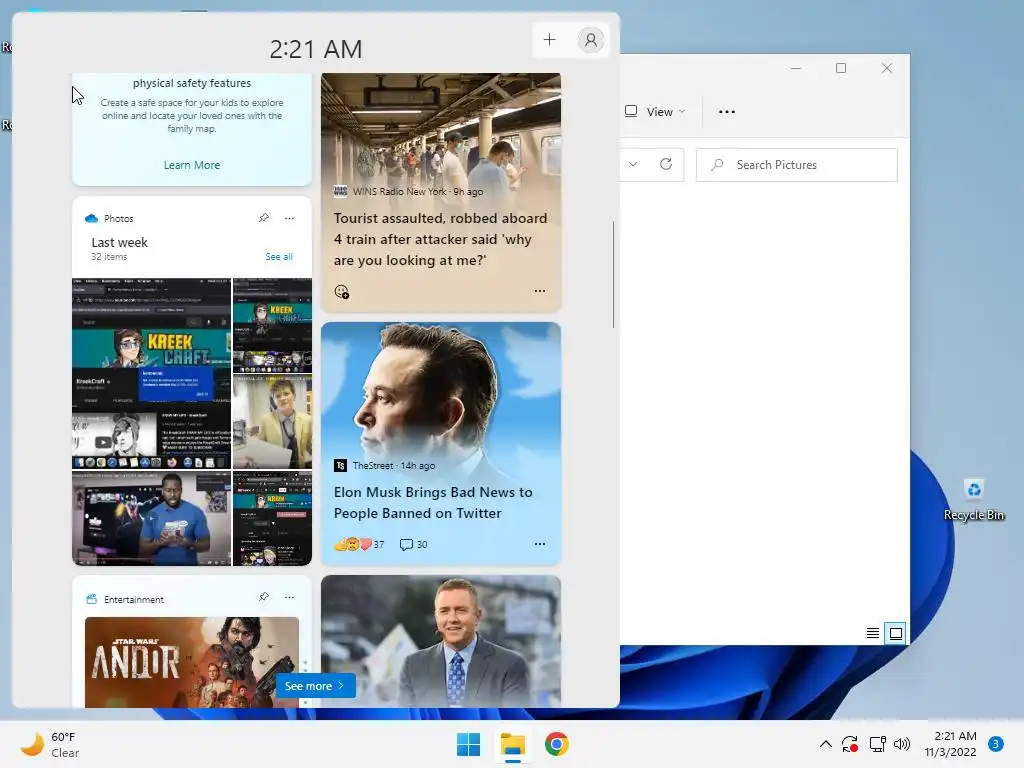The width and height of the screenshot is (1024, 768).
Task: Open the Recycle Bin desktop icon
Action: point(974,500)
